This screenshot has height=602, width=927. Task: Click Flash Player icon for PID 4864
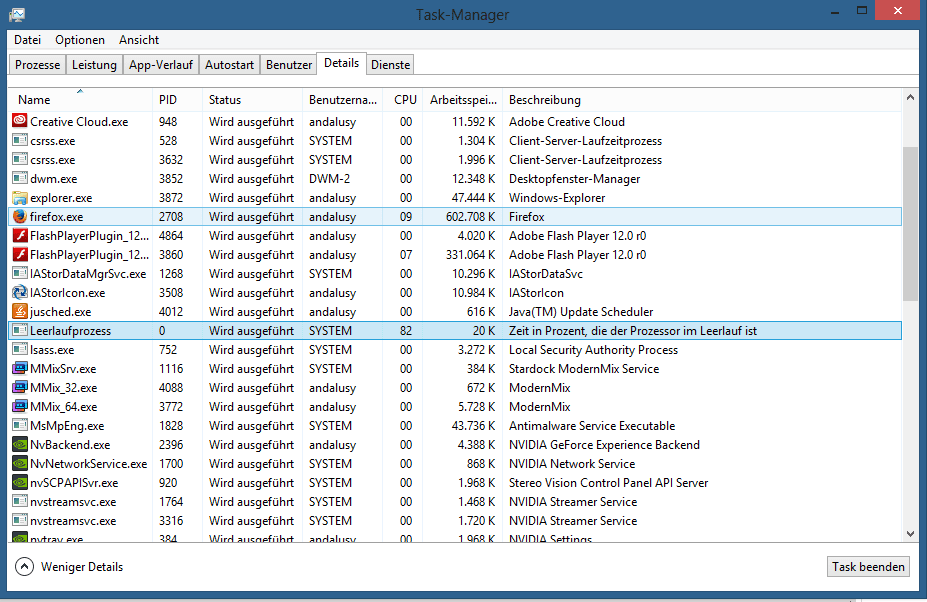(x=20, y=235)
